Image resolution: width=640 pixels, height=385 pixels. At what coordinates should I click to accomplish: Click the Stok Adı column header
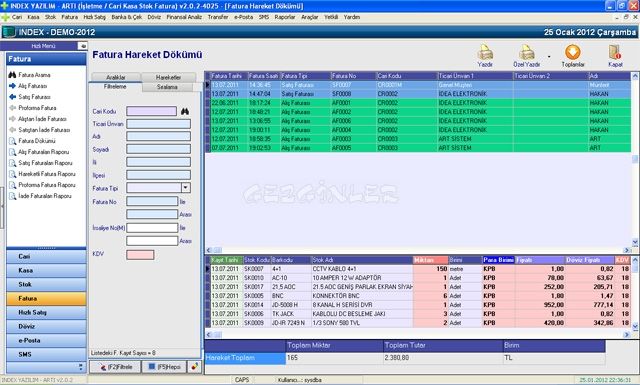coord(362,260)
